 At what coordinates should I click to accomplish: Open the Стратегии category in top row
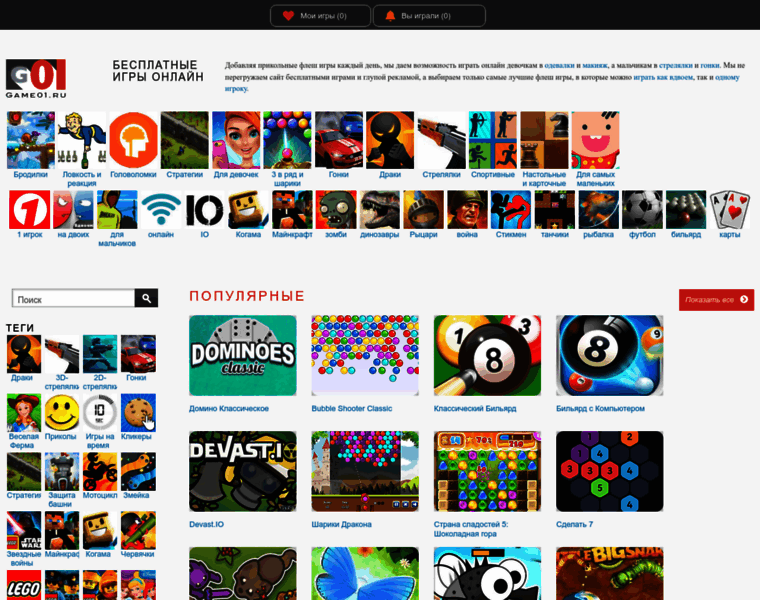(185, 140)
